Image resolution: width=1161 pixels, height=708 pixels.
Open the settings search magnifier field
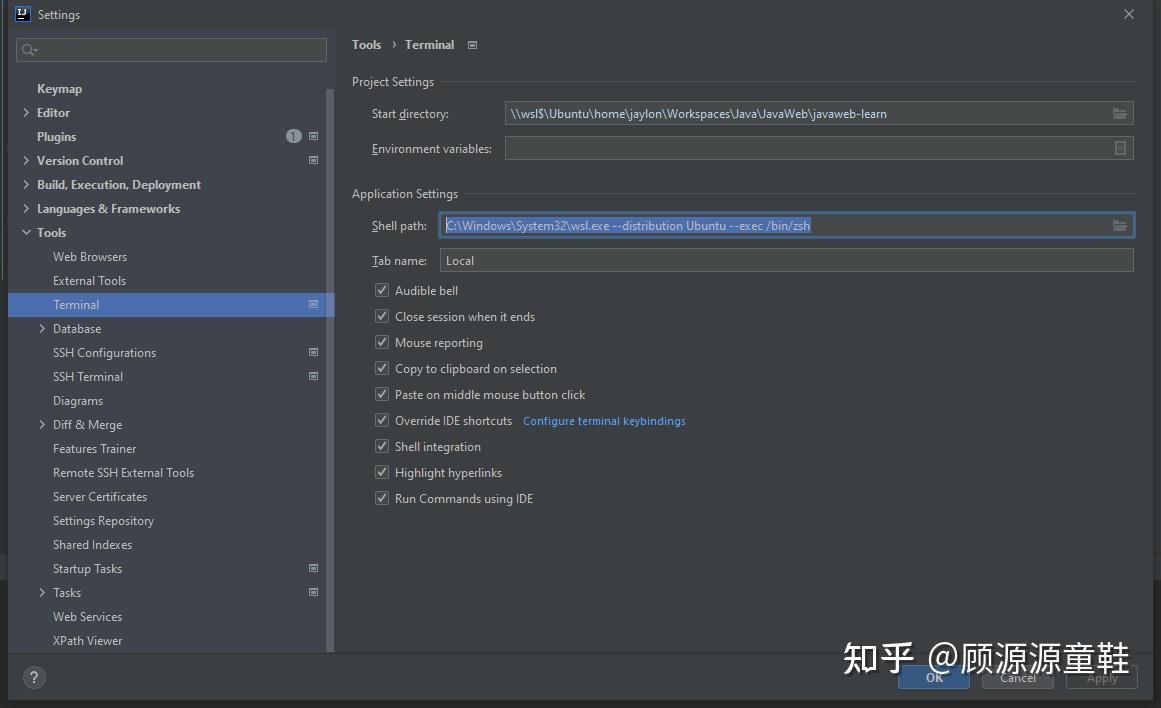point(170,49)
